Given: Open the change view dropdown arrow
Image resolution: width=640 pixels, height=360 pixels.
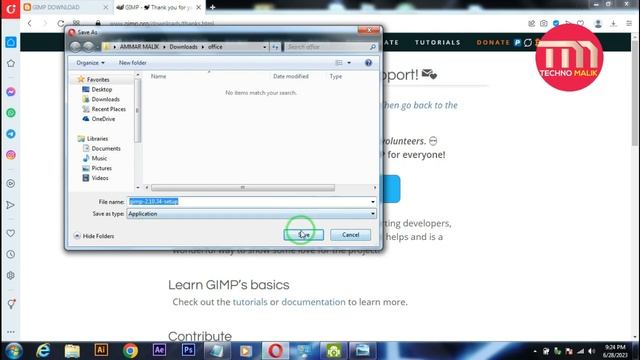Looking at the screenshot, I should [x=349, y=62].
